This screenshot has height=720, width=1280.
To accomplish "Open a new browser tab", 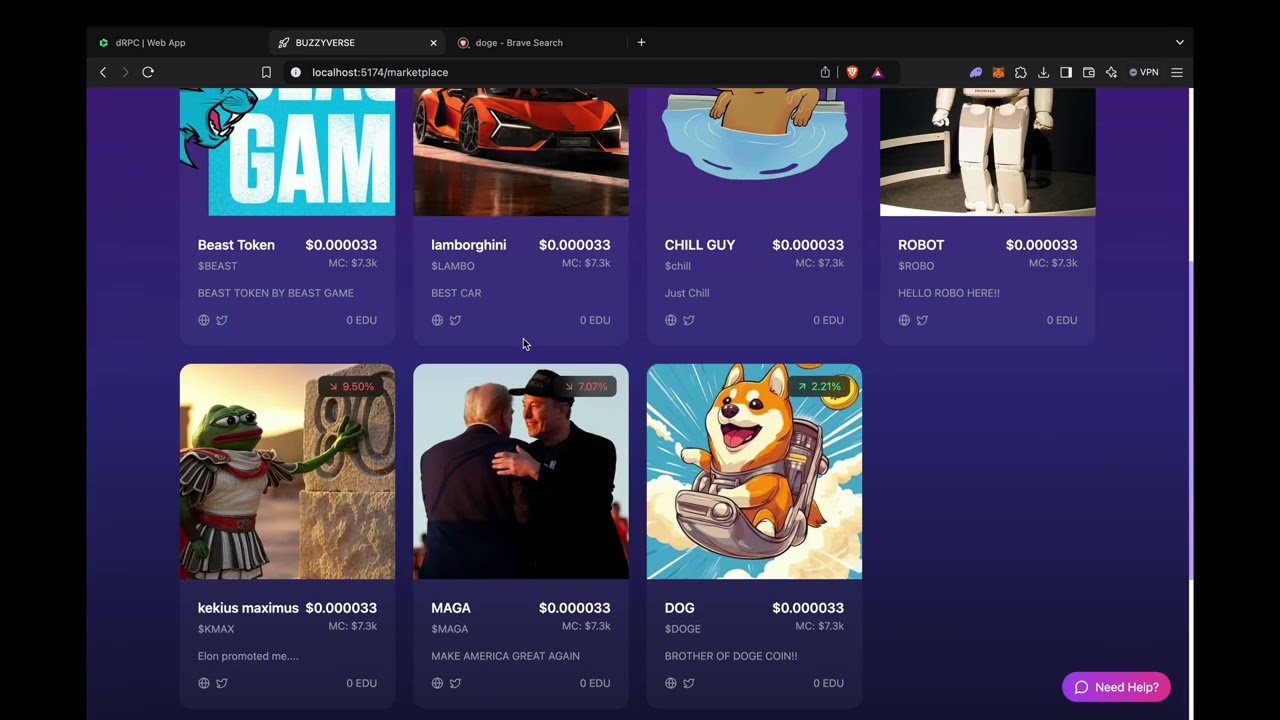I will 641,42.
